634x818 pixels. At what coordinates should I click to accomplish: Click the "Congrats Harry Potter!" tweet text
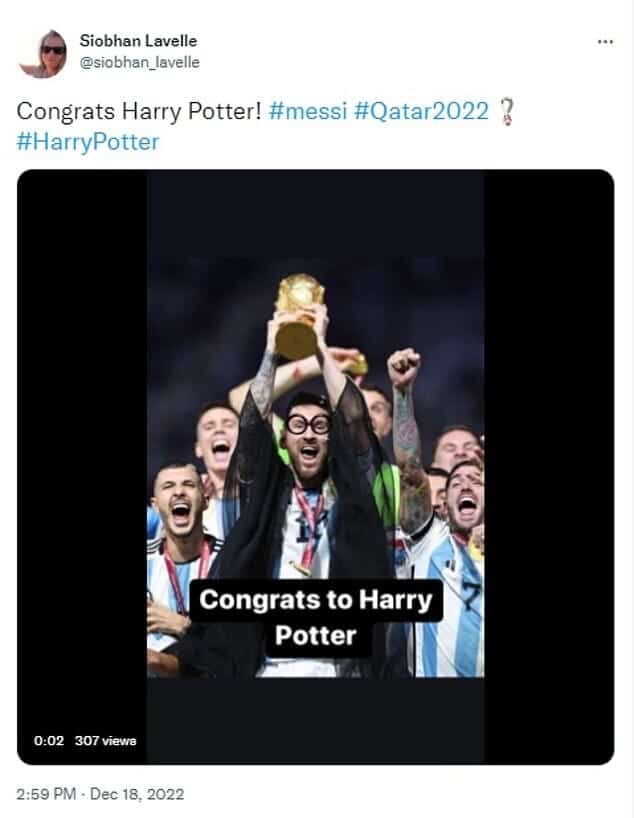pos(138,111)
